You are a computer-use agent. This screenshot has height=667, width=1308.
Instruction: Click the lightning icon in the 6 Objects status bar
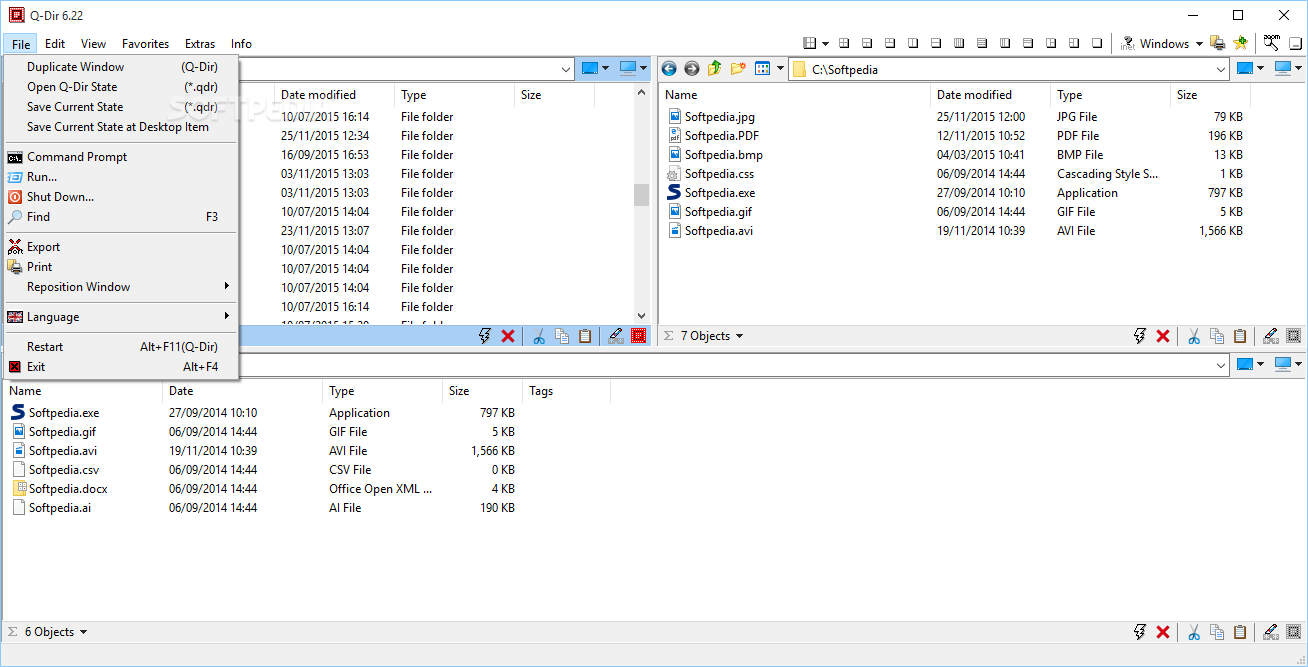1140,632
